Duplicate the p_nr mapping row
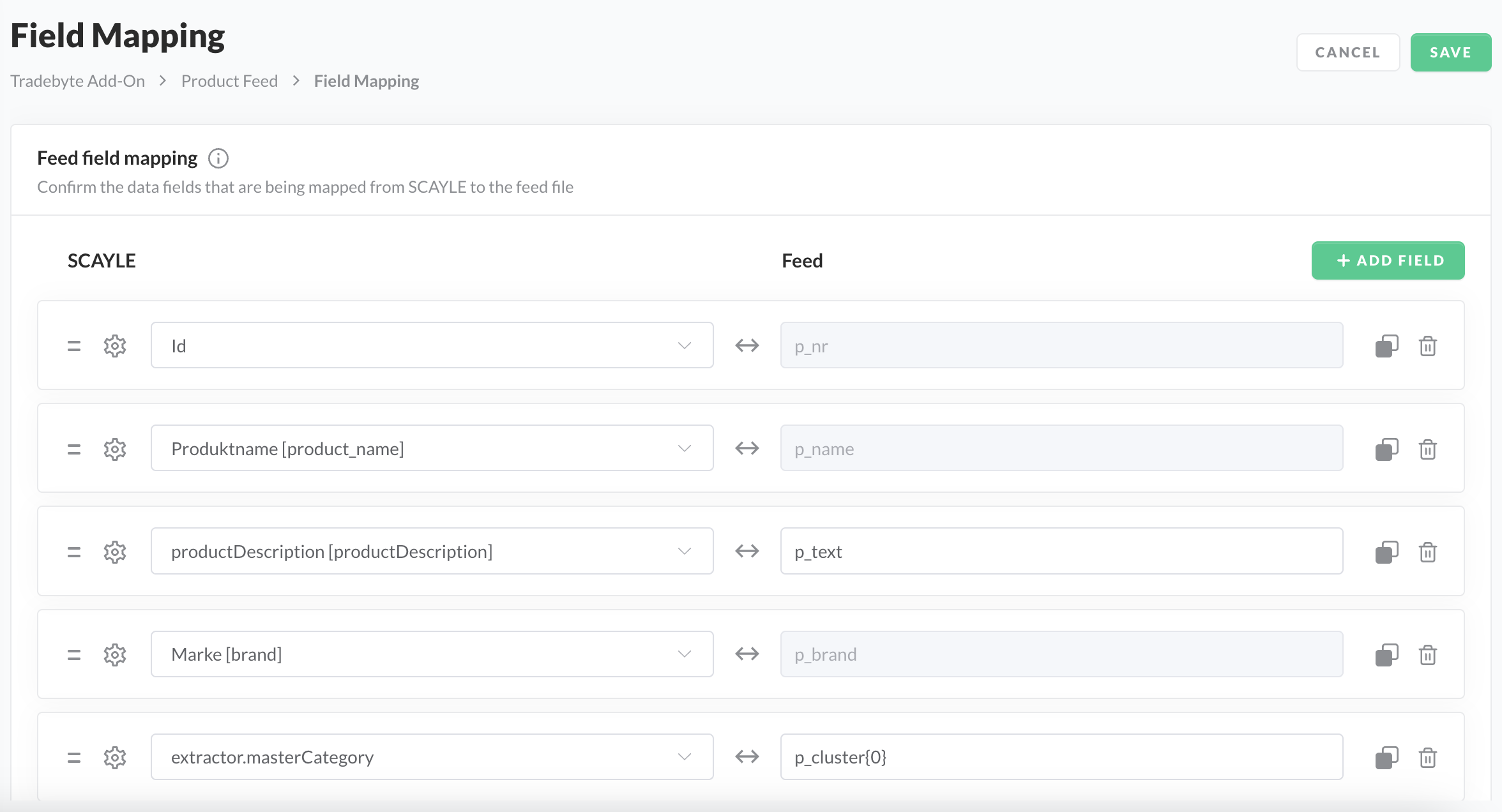Viewport: 1502px width, 812px height. coord(1386,346)
